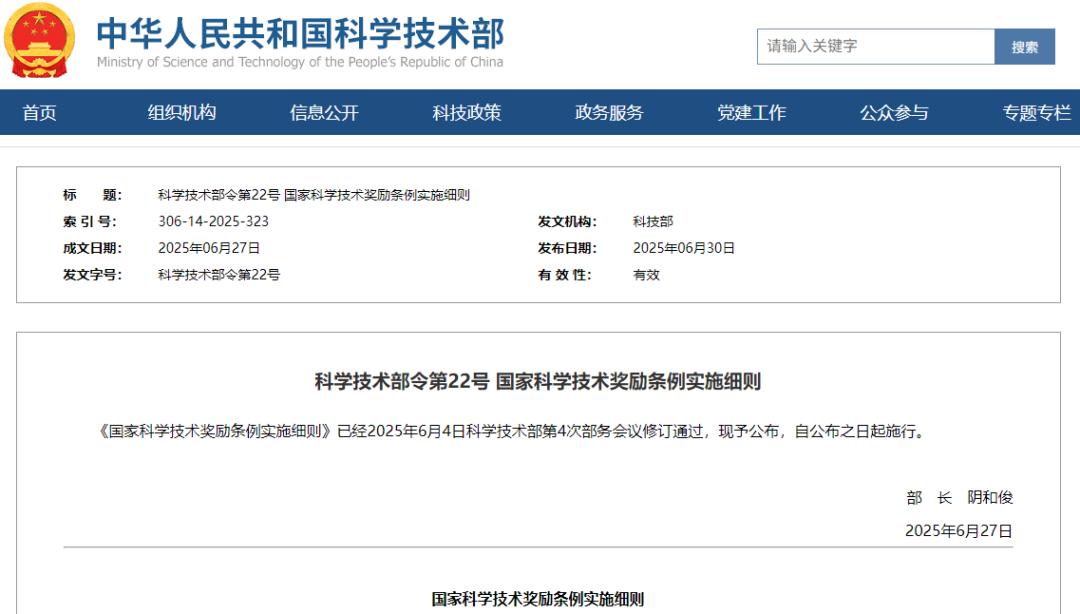The image size is (1080, 614).
Task: Click the 发布日期 value 2025年06月30日
Action: point(684,248)
